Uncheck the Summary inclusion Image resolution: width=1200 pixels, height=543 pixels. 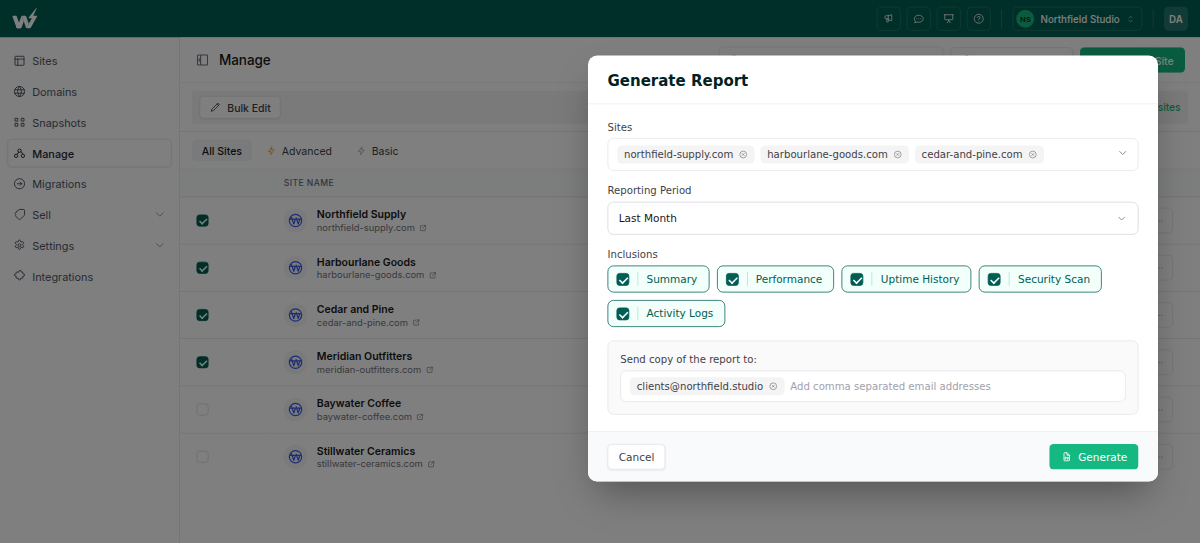click(x=623, y=279)
